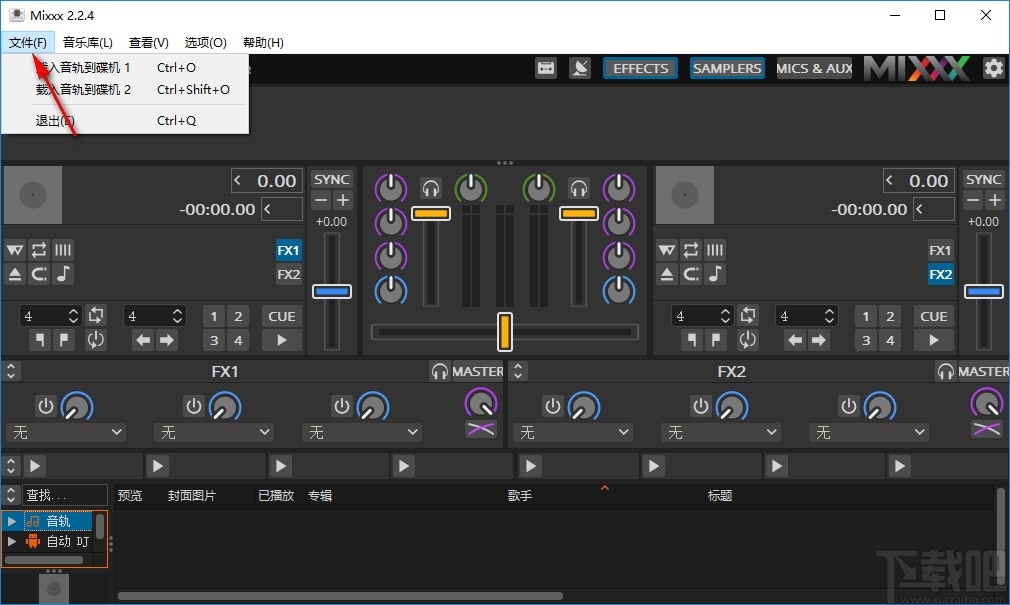The width and height of the screenshot is (1010, 605).
Task: Choose 载入音轨到碟机 2 from the menu
Action: pyautogui.click(x=85, y=89)
